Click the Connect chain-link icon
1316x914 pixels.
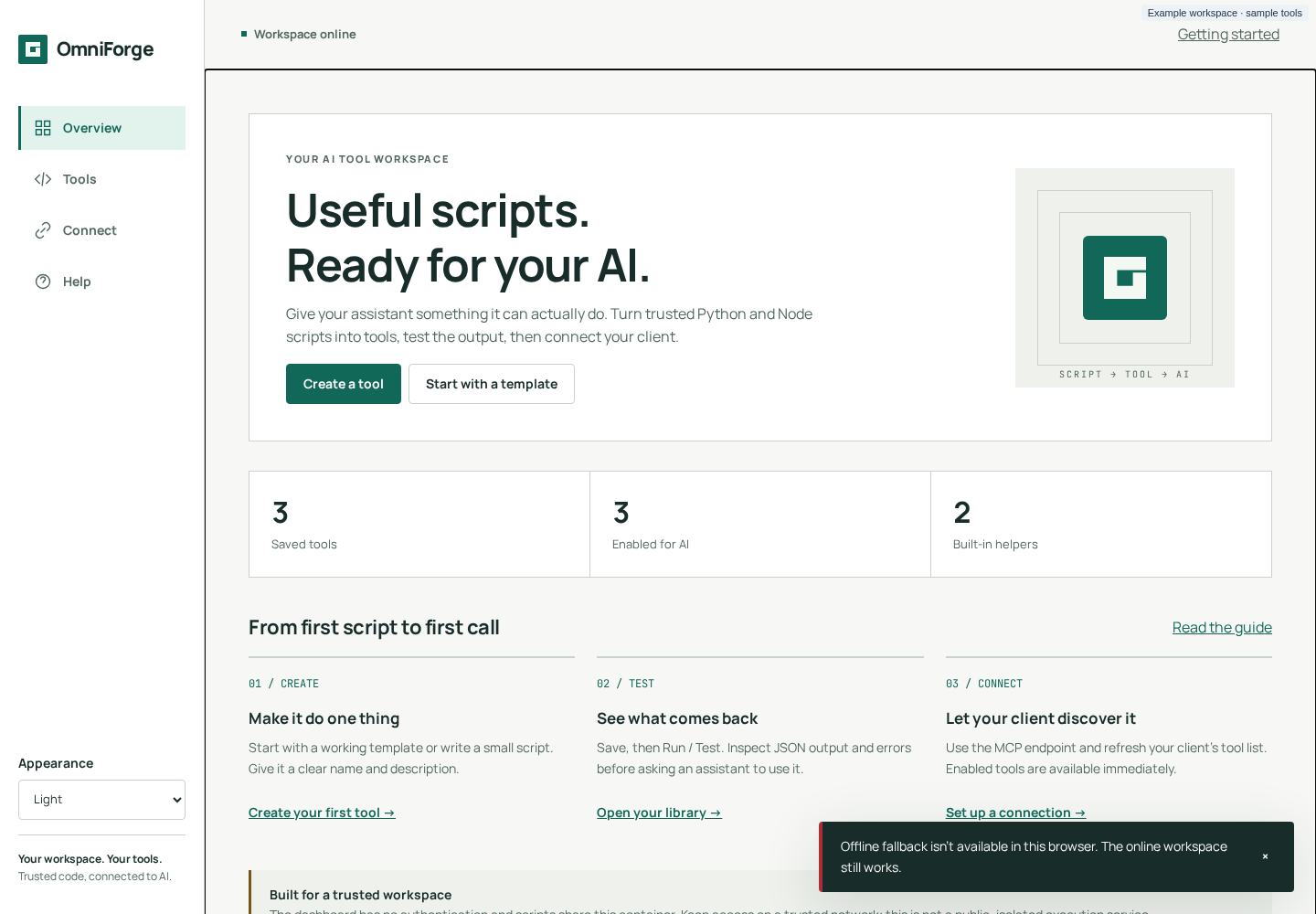point(43,230)
